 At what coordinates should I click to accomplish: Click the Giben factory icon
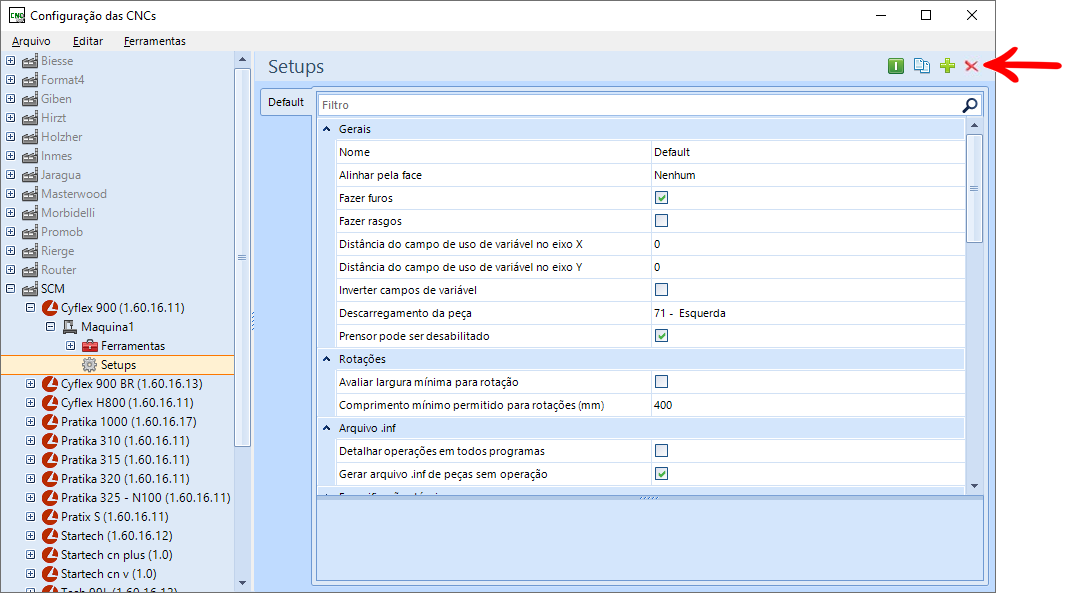pyautogui.click(x=30, y=99)
